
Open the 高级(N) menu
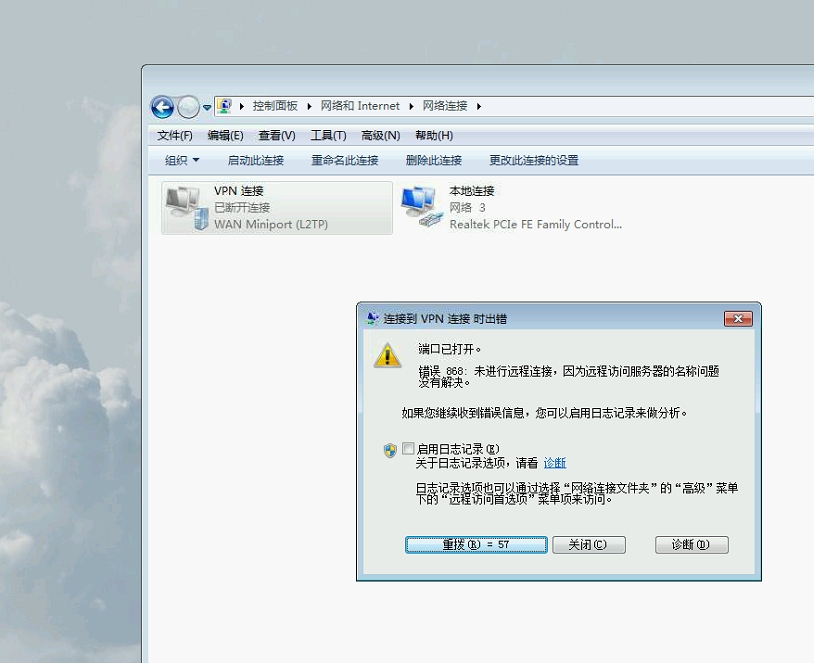pyautogui.click(x=381, y=136)
